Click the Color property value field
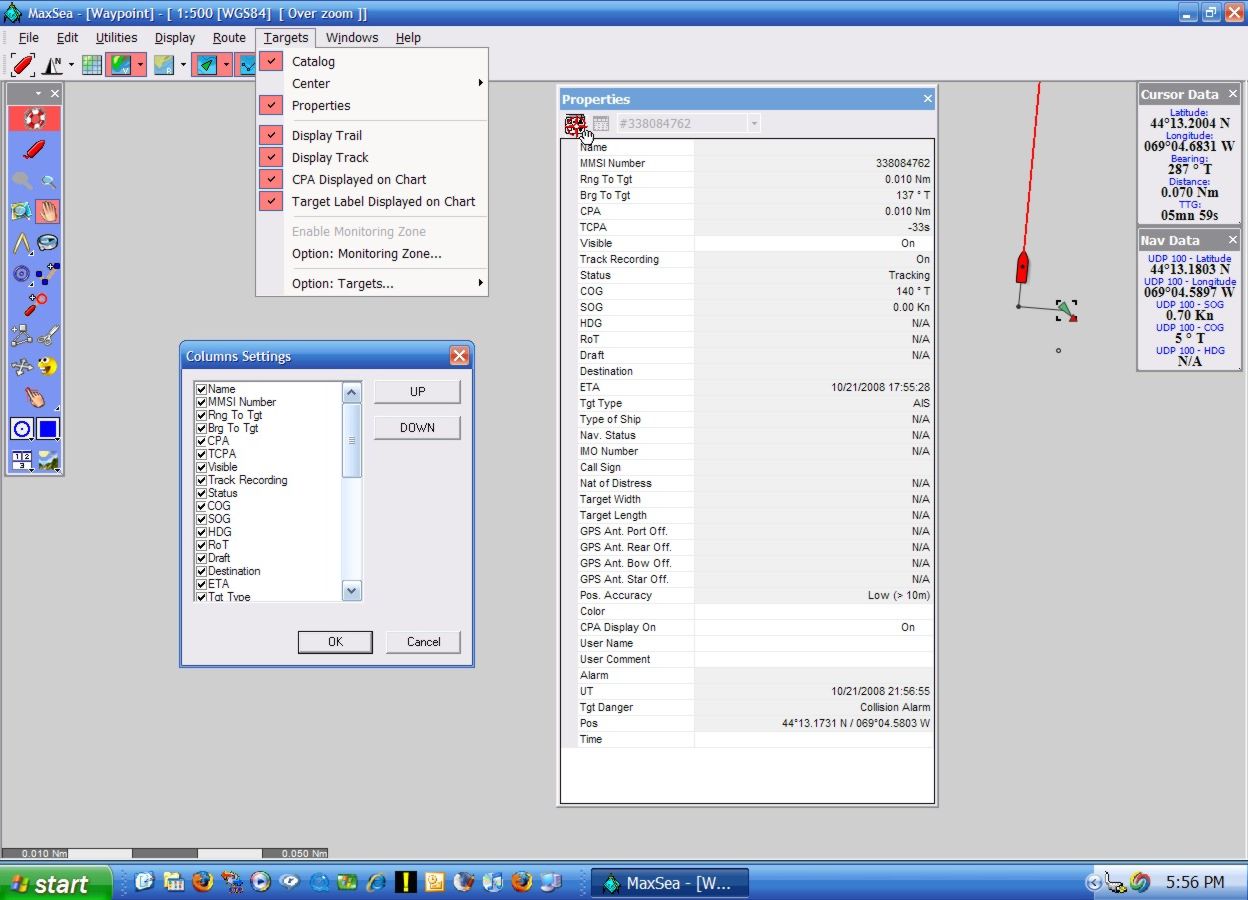Screen dimensions: 1248x900 coord(813,611)
